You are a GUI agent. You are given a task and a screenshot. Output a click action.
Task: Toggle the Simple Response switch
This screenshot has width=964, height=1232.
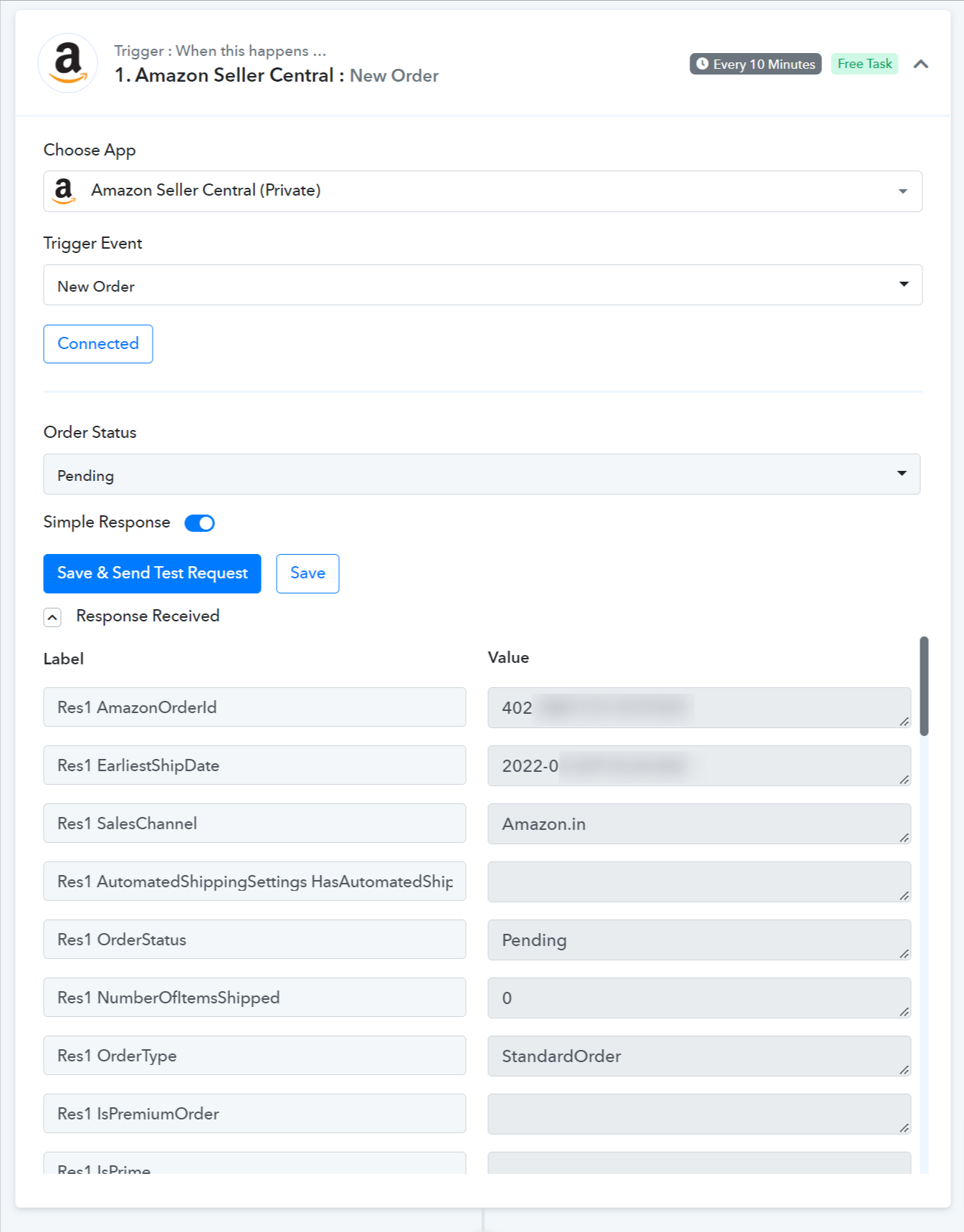pyautogui.click(x=199, y=523)
